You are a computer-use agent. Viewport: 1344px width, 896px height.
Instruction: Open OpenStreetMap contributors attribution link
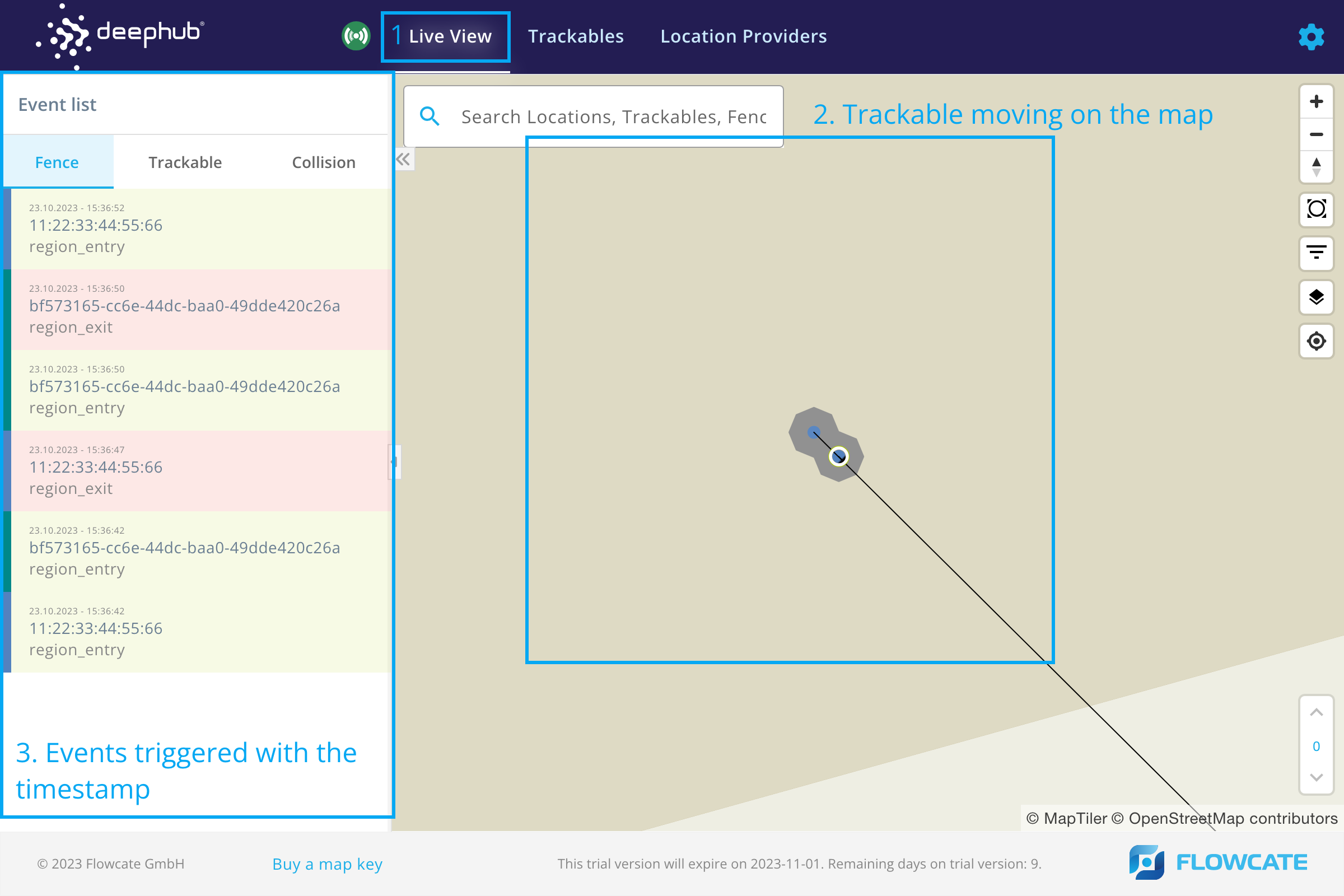(1225, 818)
